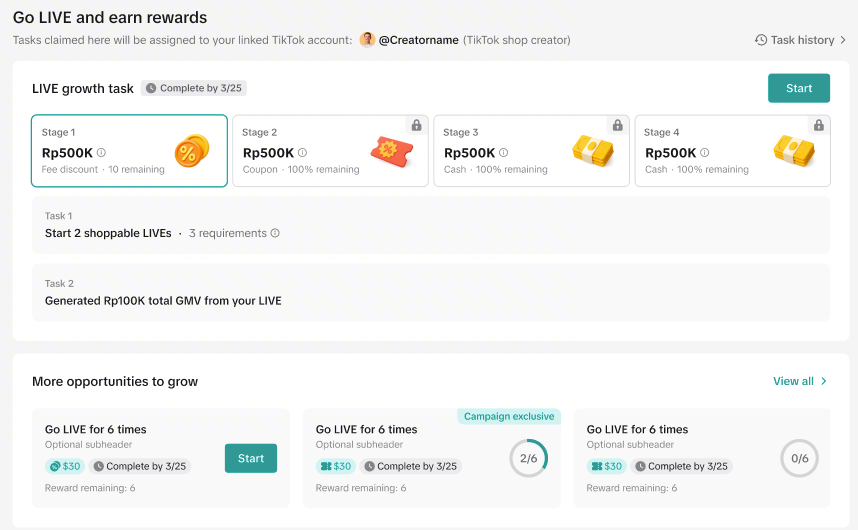The height and width of the screenshot is (530, 858).
Task: Click the Coupon · 100% remaining text
Action: (x=301, y=170)
